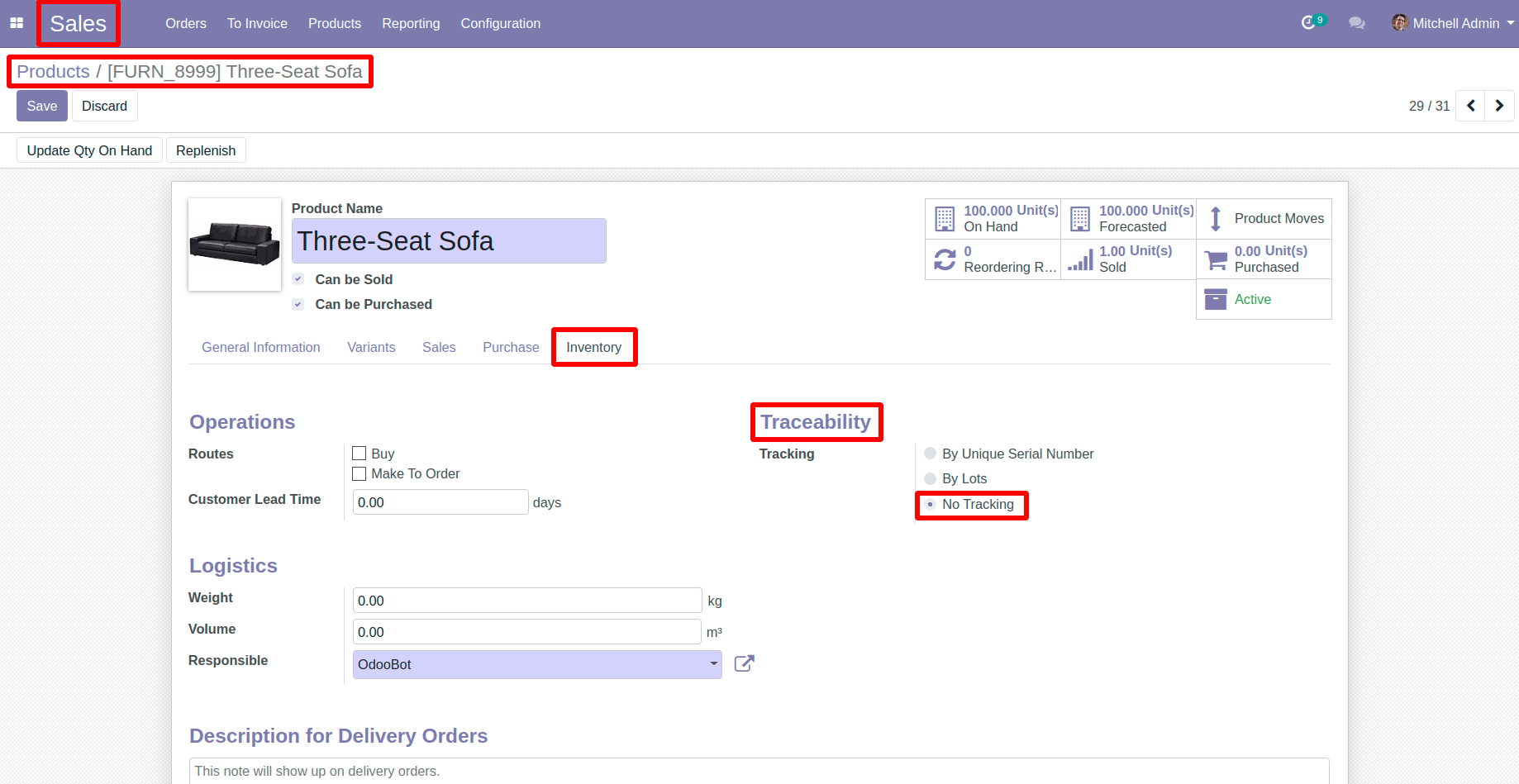Click the 100.000 Unit(s) On Hand text
The image size is (1519, 784).
point(1011,219)
